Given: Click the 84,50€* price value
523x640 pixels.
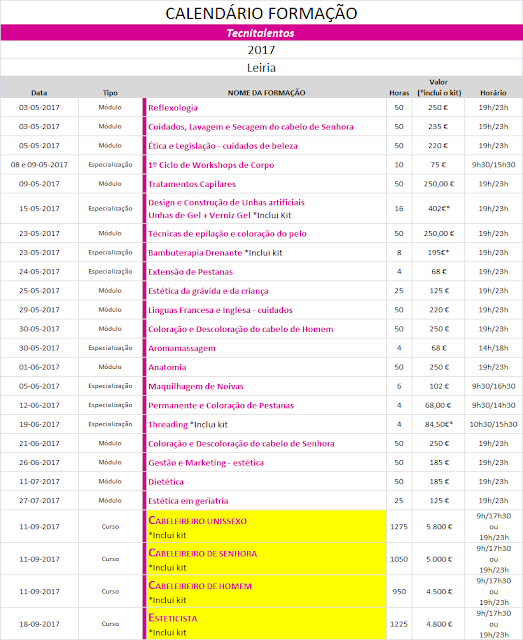Looking at the screenshot, I should tap(438, 424).
